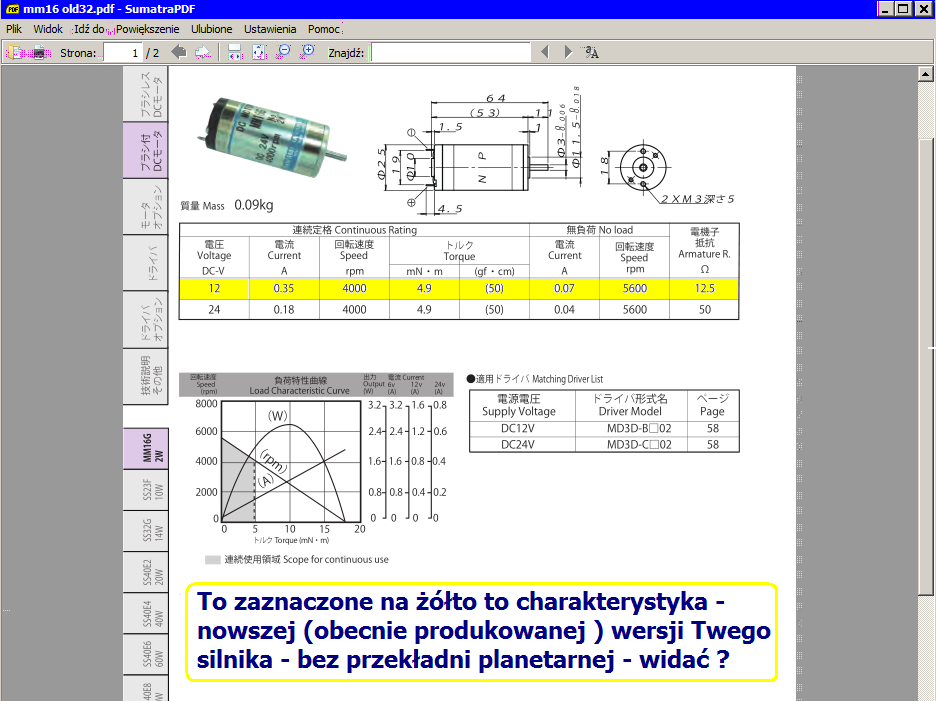Viewport: 936px width, 701px height.
Task: Click the Znajdź search field
Action: (x=451, y=53)
